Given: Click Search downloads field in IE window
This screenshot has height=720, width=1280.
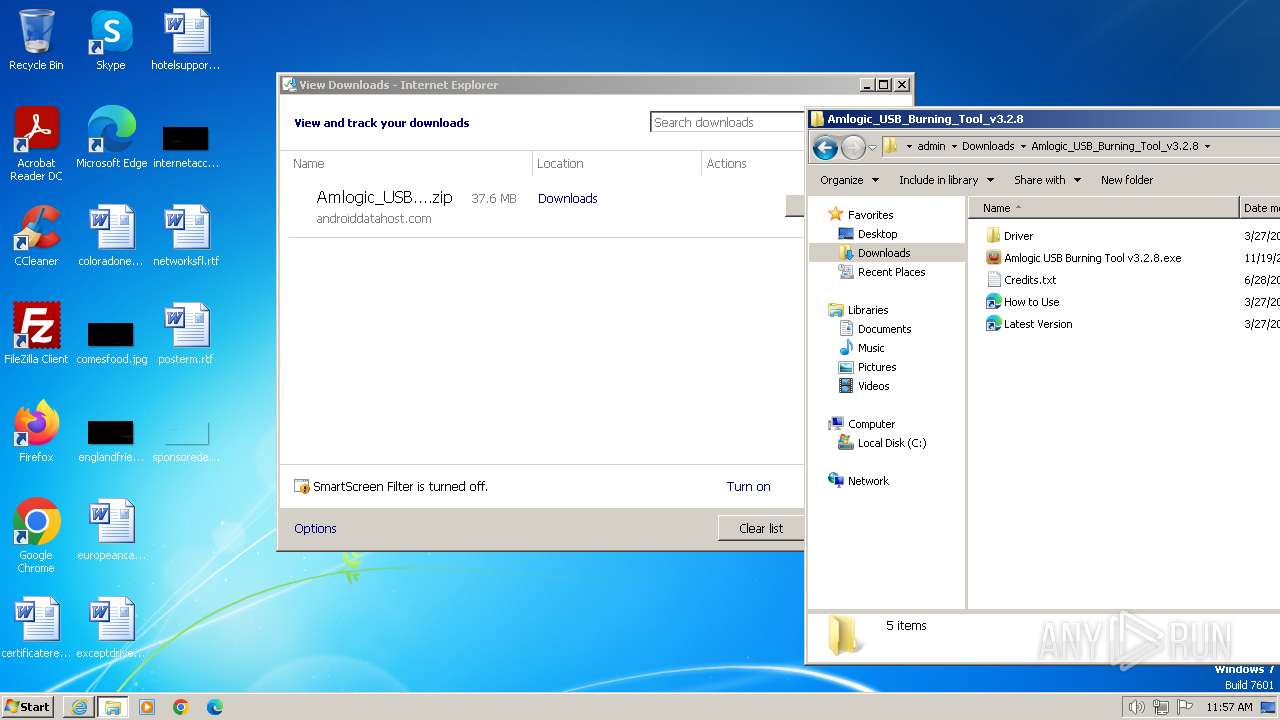Looking at the screenshot, I should pos(727,122).
